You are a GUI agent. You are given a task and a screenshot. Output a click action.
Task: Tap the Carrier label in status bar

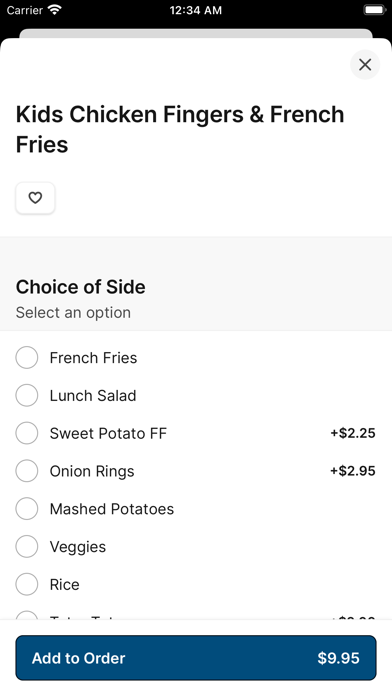pos(25,10)
